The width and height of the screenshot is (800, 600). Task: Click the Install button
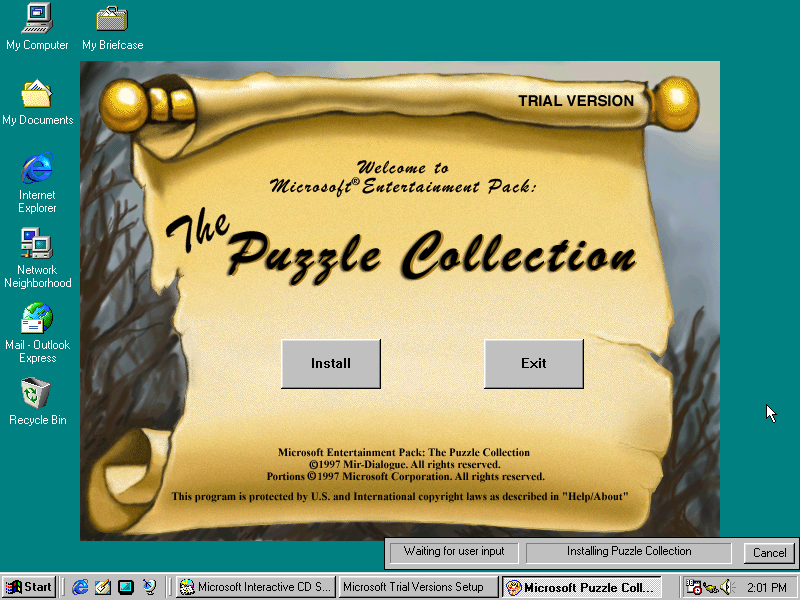click(x=331, y=364)
